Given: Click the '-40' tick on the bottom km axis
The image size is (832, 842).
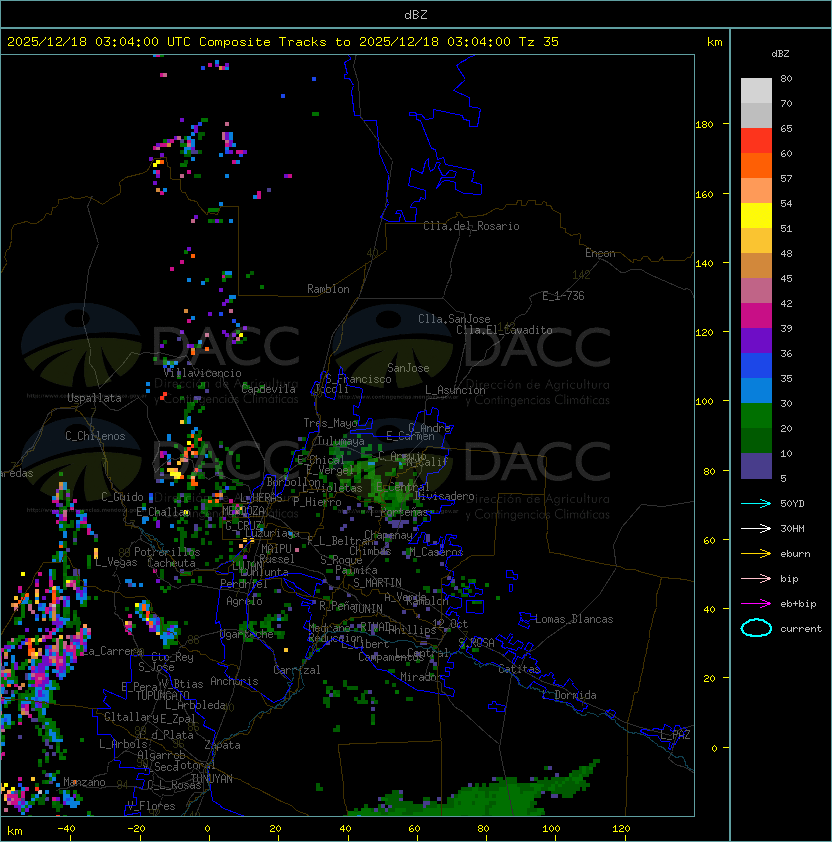Looking at the screenshot, I should click(x=67, y=829).
